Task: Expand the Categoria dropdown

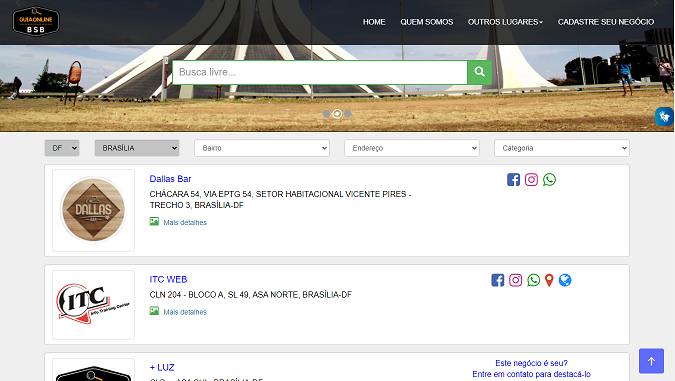Action: (x=562, y=148)
